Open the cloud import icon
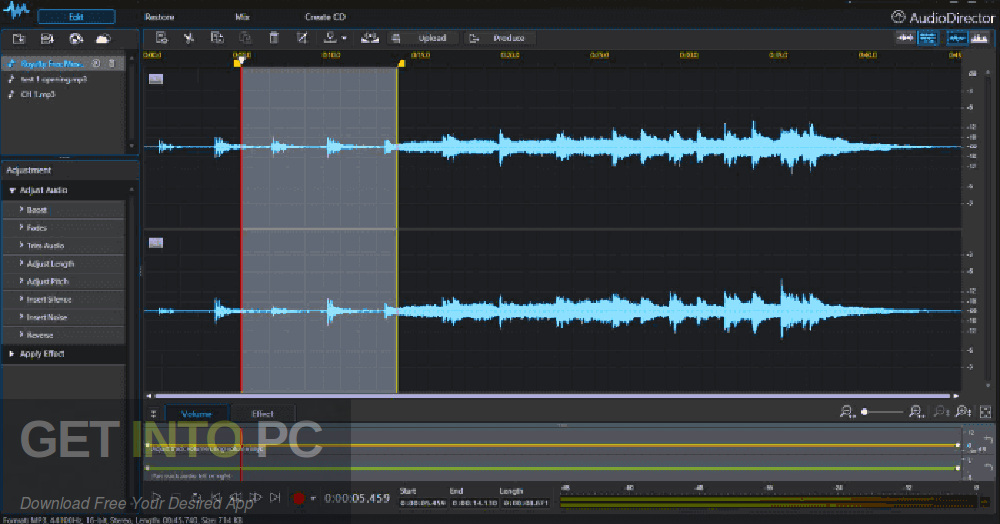The image size is (1000, 524). (x=103, y=39)
